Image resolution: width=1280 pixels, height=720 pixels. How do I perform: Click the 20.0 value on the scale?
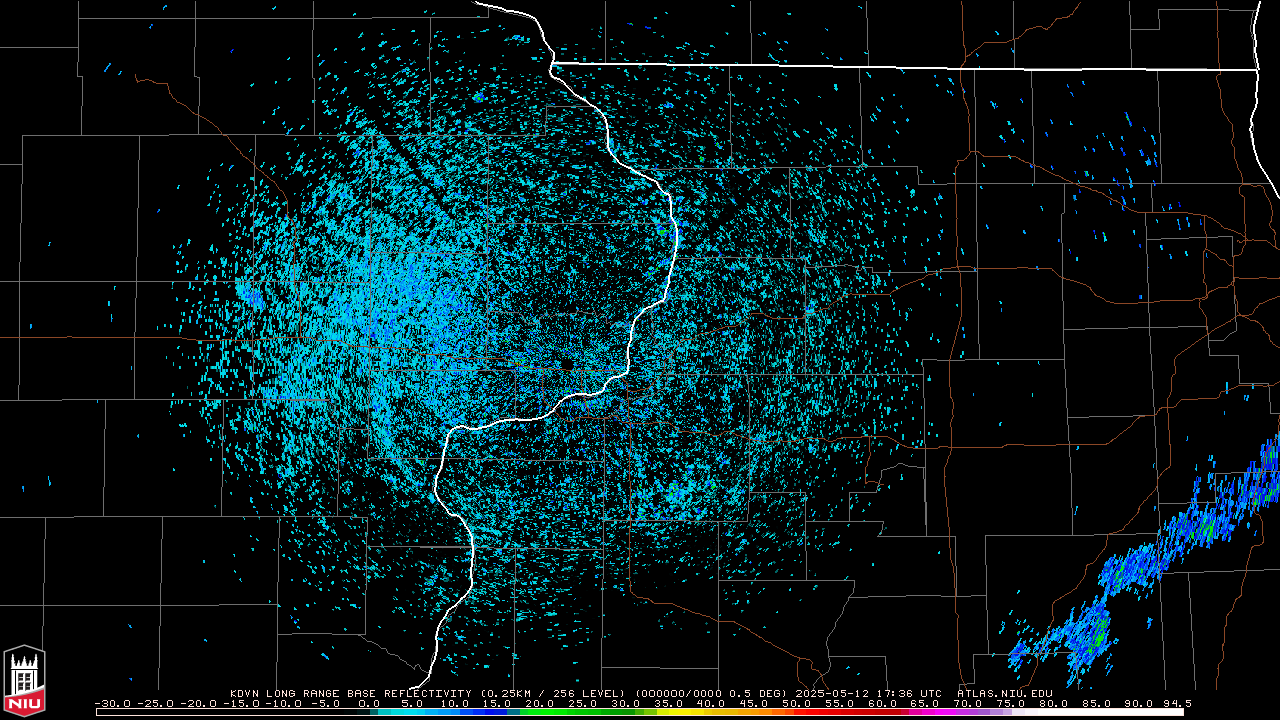pyautogui.click(x=540, y=704)
